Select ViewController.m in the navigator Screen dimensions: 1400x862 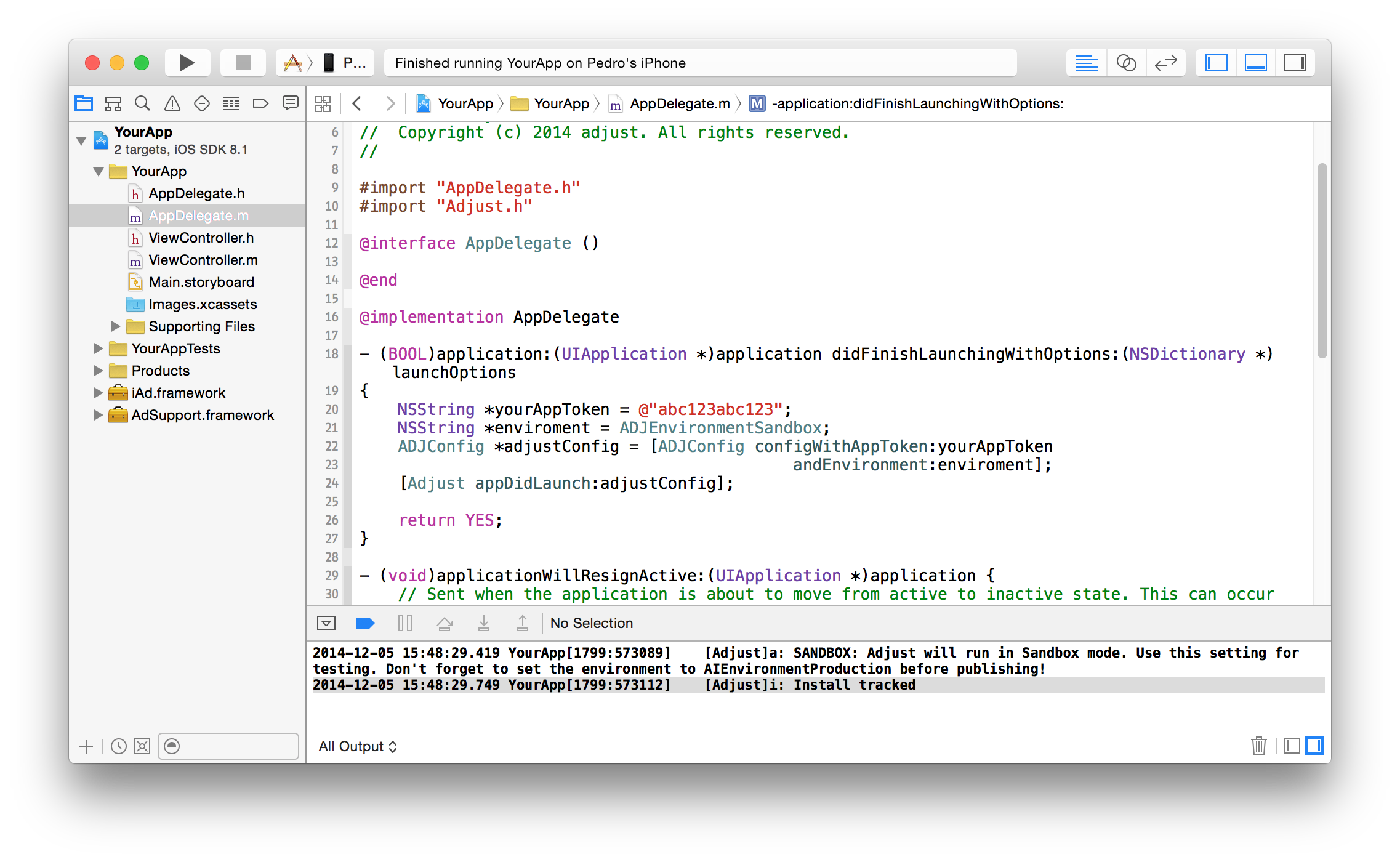203,260
